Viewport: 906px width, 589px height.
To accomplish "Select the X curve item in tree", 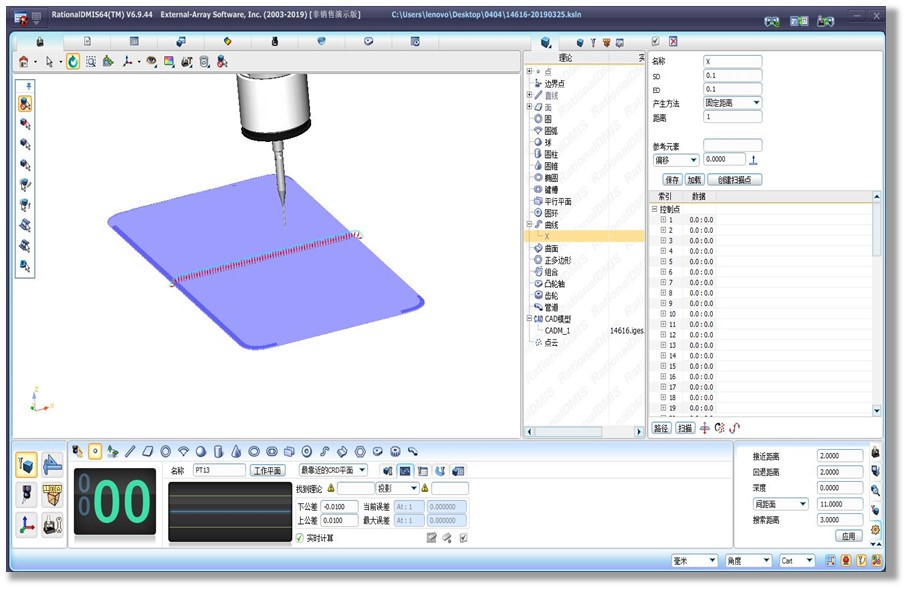I will pyautogui.click(x=547, y=236).
